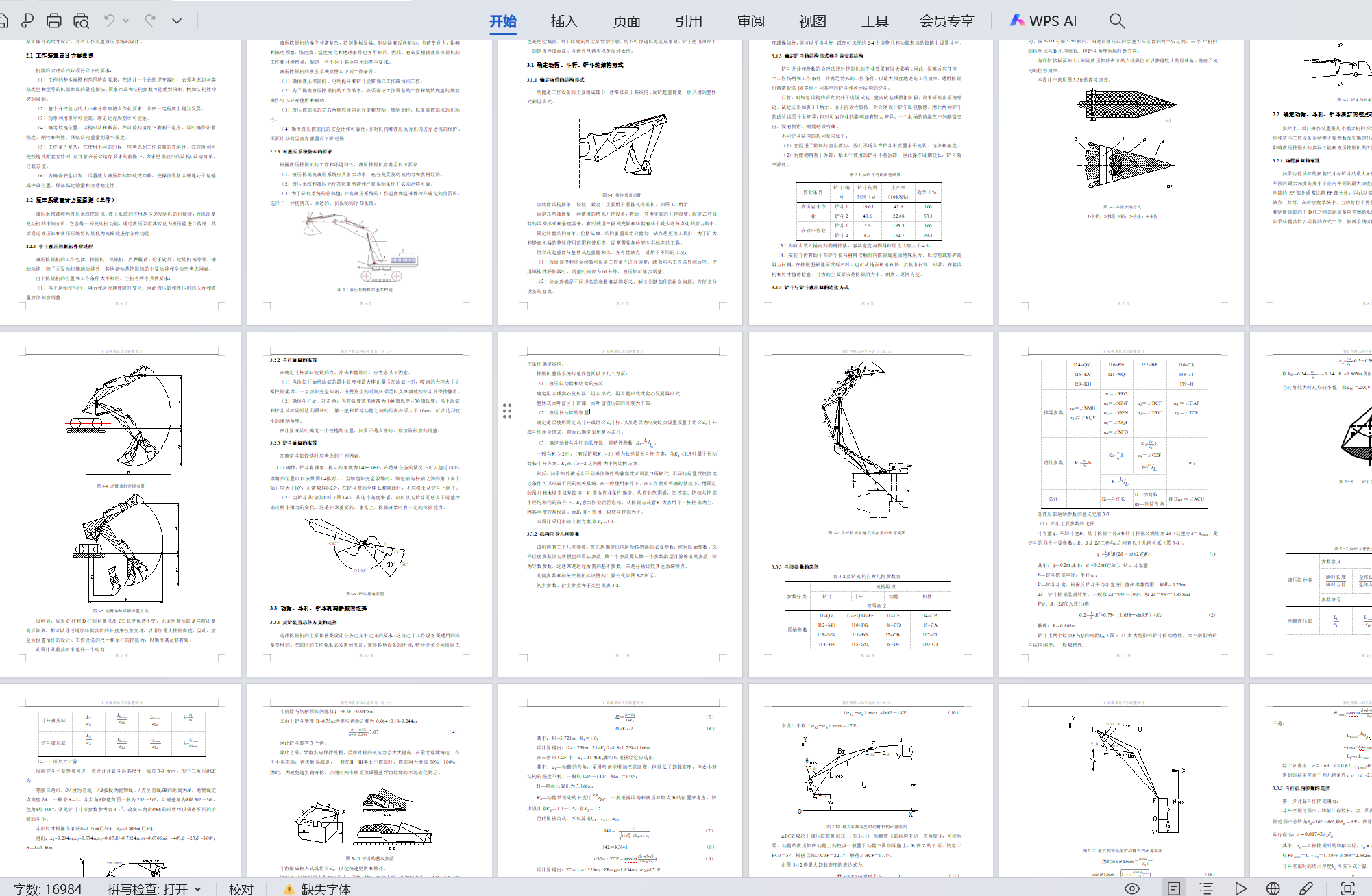Click the outline view icon in status bar
The image size is (1372, 896).
coord(1206,888)
